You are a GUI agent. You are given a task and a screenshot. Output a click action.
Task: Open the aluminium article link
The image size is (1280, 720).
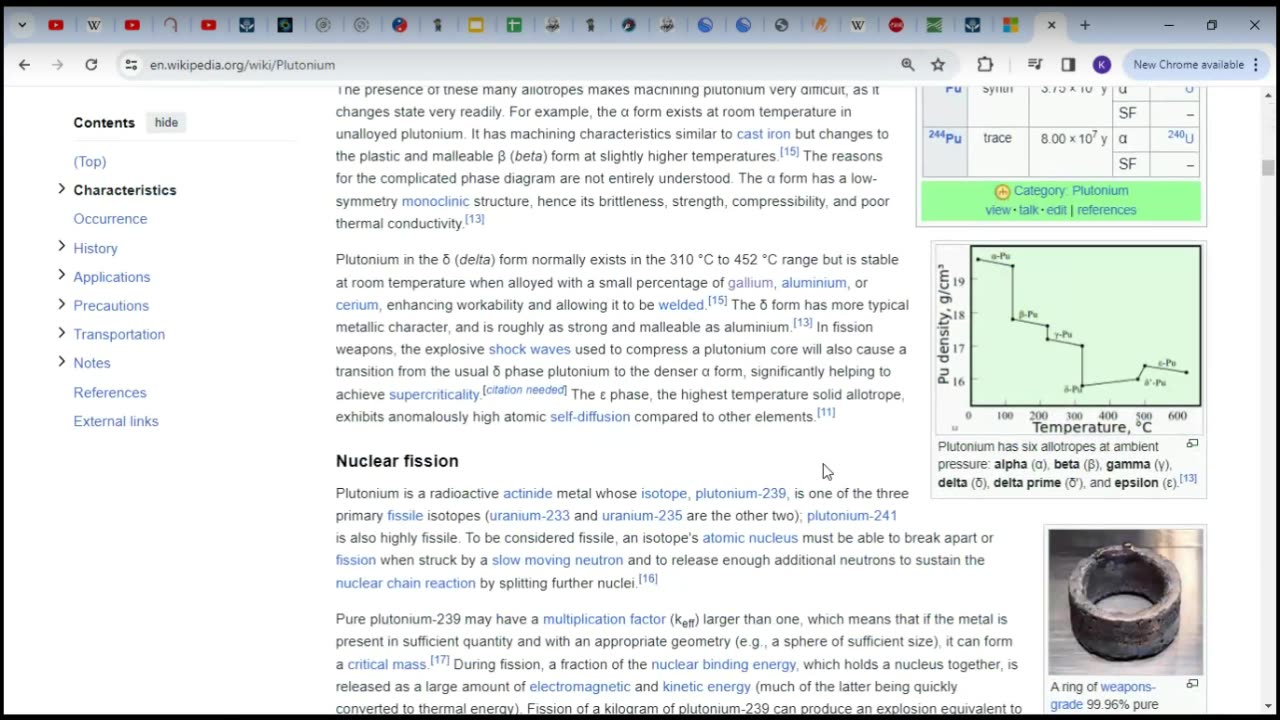coord(814,283)
